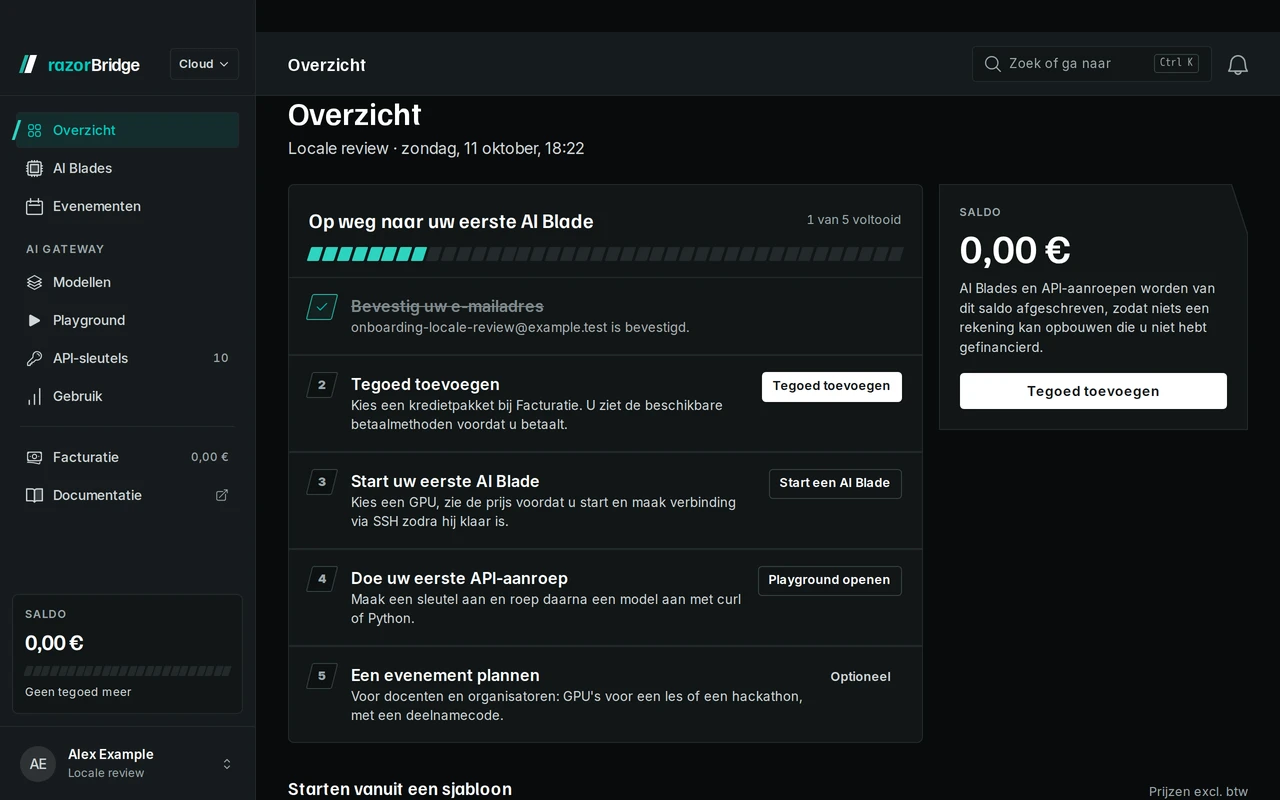Click the search magnifier icon
Image resolution: width=1280 pixels, height=800 pixels.
pos(993,64)
